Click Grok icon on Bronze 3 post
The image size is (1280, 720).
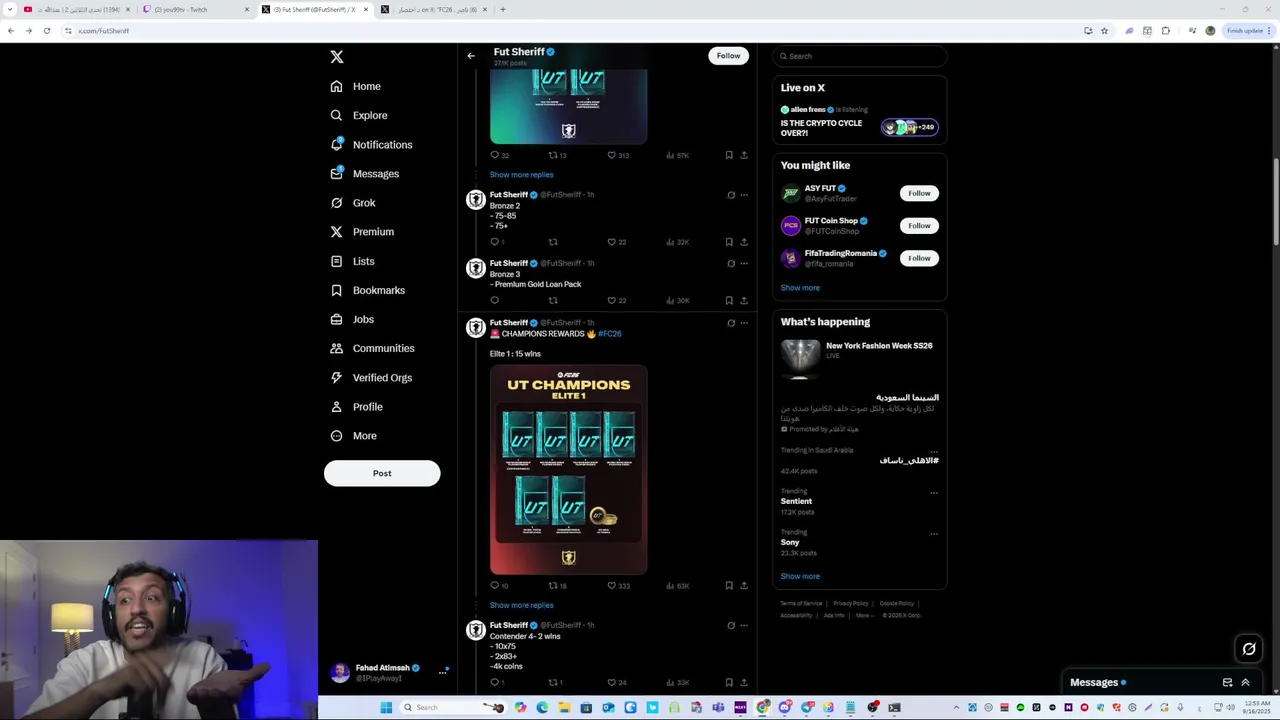click(x=731, y=264)
